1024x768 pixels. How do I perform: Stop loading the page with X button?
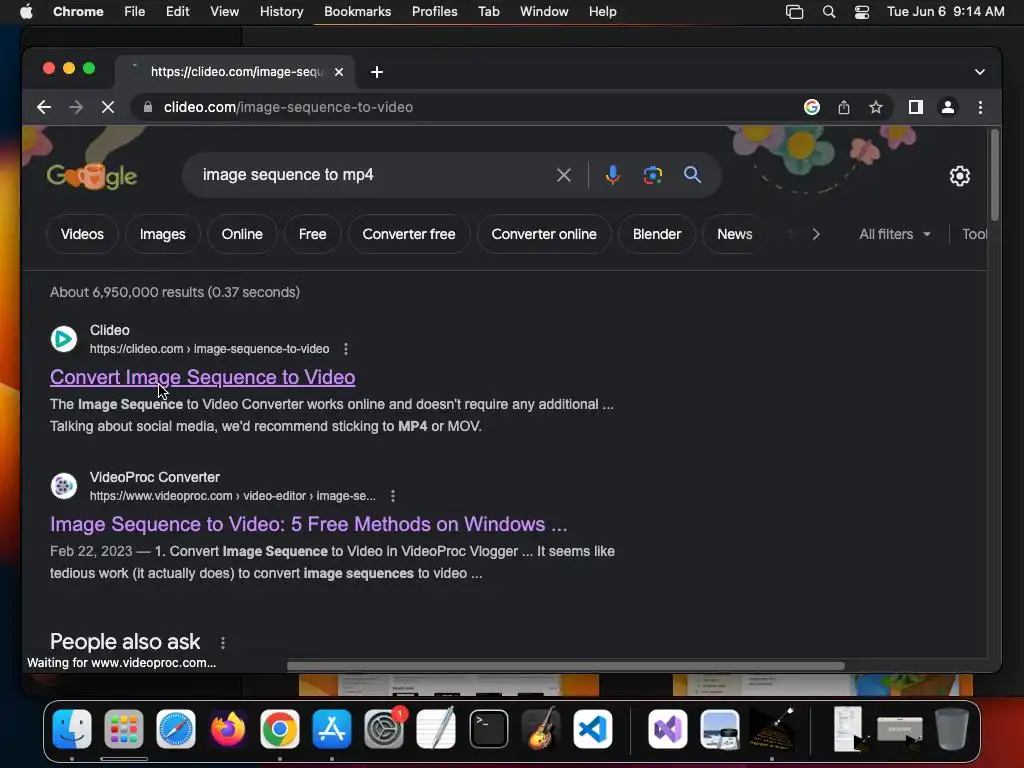(x=108, y=107)
